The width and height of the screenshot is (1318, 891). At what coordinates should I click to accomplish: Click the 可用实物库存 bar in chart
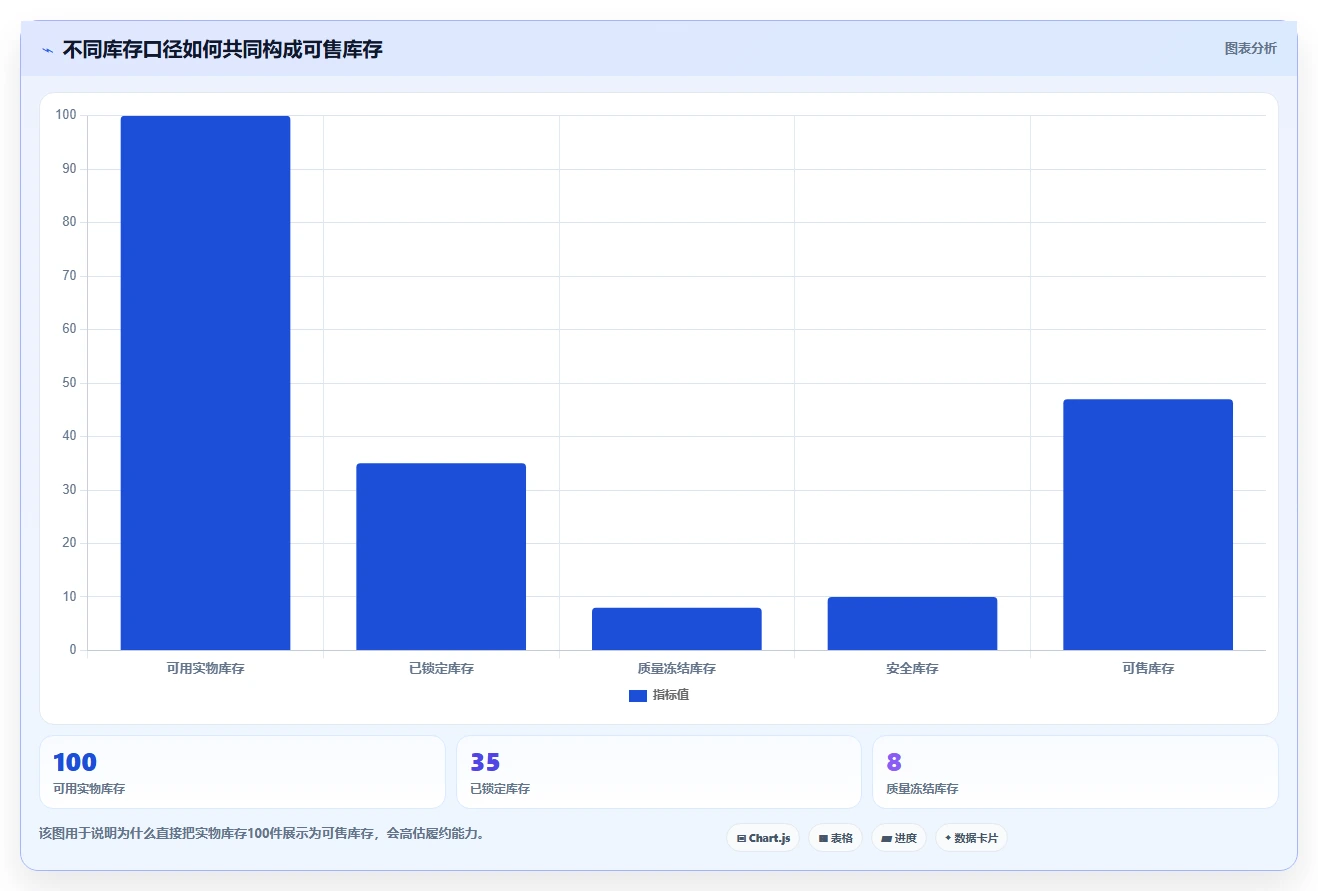(x=205, y=383)
